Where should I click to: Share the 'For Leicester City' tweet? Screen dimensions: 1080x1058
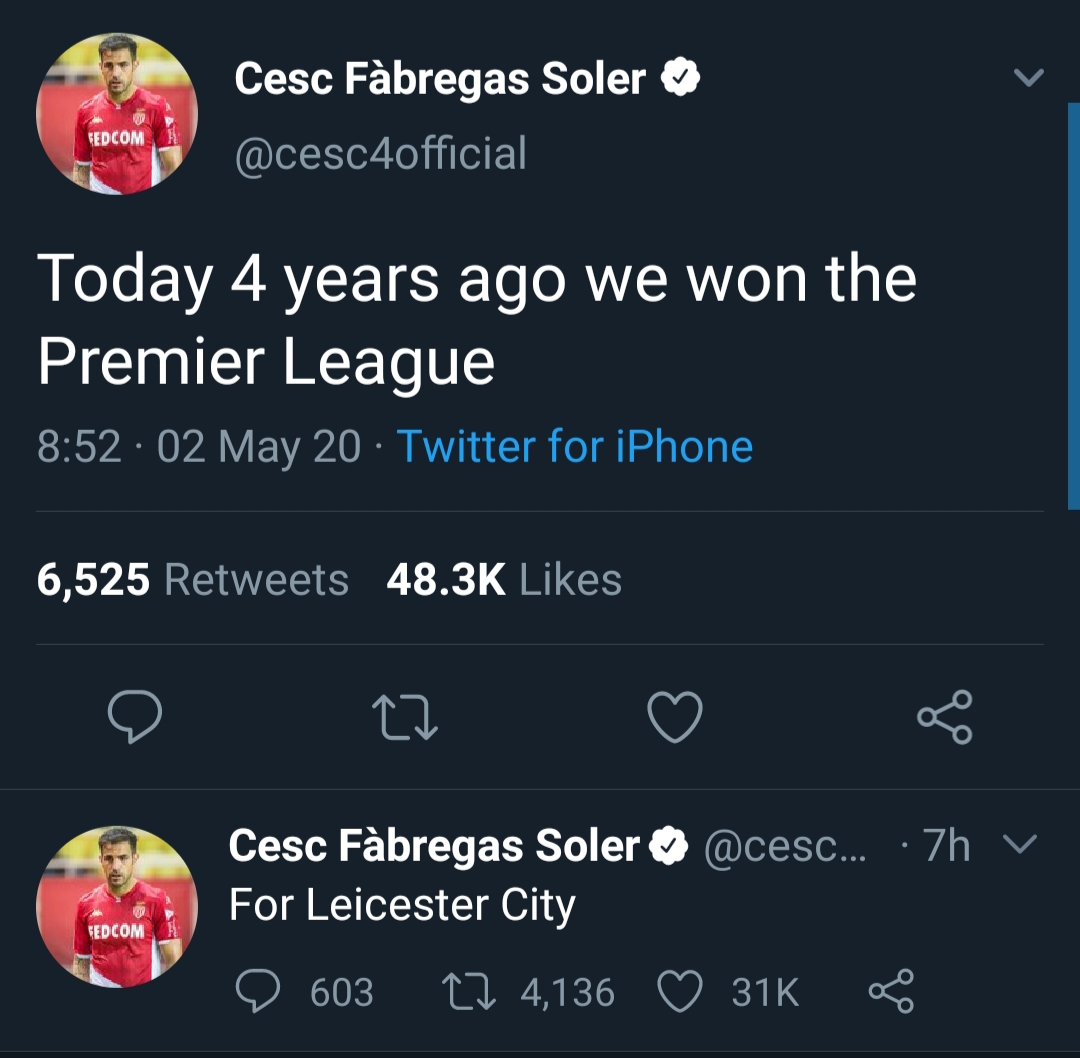891,991
